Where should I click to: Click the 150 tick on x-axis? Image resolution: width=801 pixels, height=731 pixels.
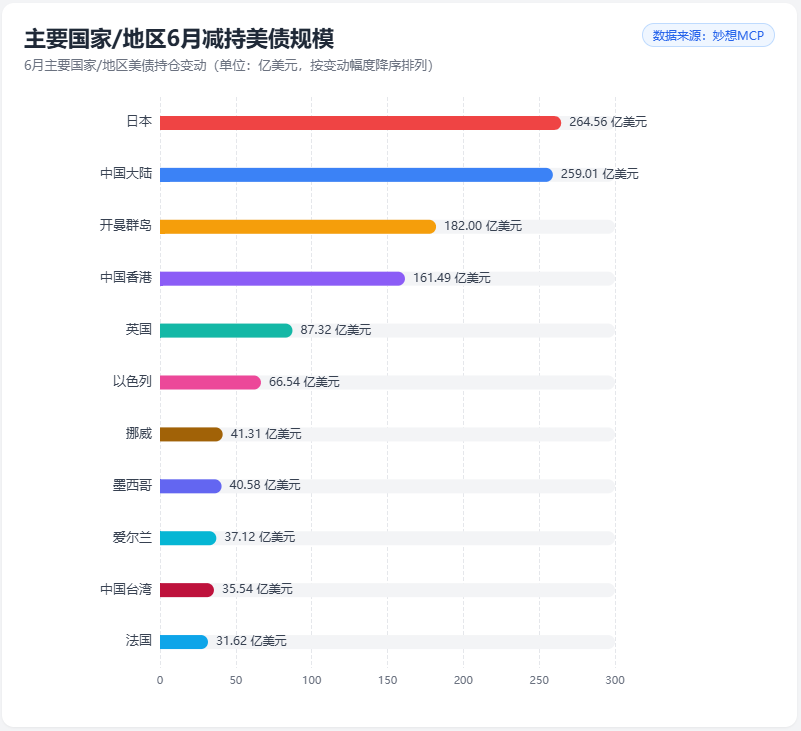pyautogui.click(x=387, y=680)
